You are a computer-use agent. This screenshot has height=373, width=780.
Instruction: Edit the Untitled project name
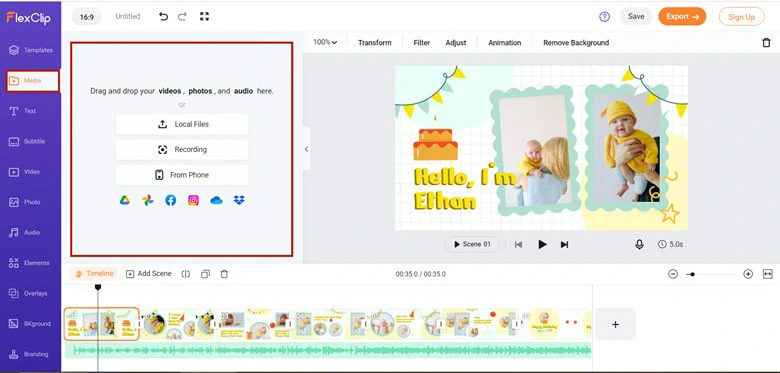[x=128, y=16]
